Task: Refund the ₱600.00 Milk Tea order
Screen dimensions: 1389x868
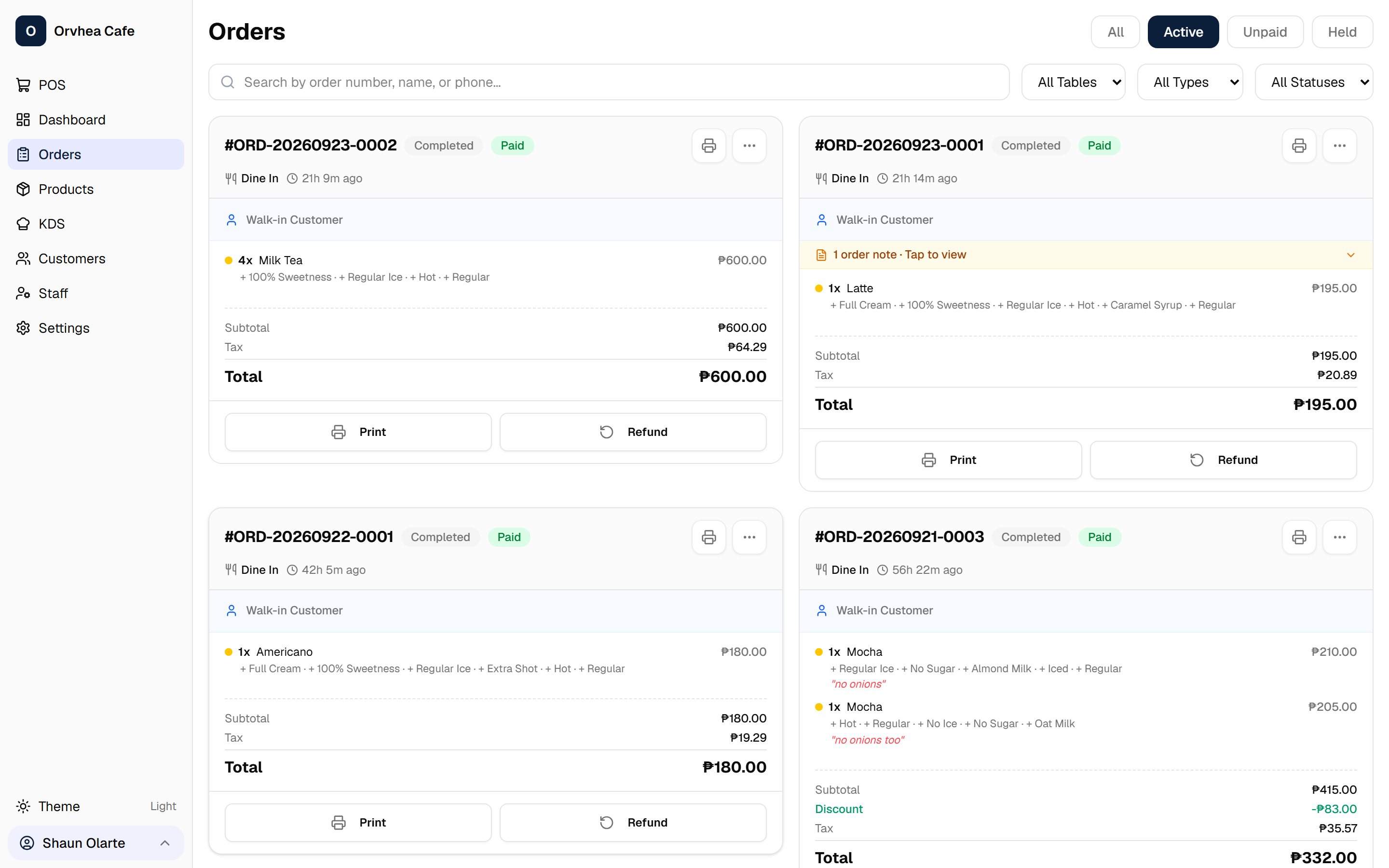Action: (x=633, y=432)
